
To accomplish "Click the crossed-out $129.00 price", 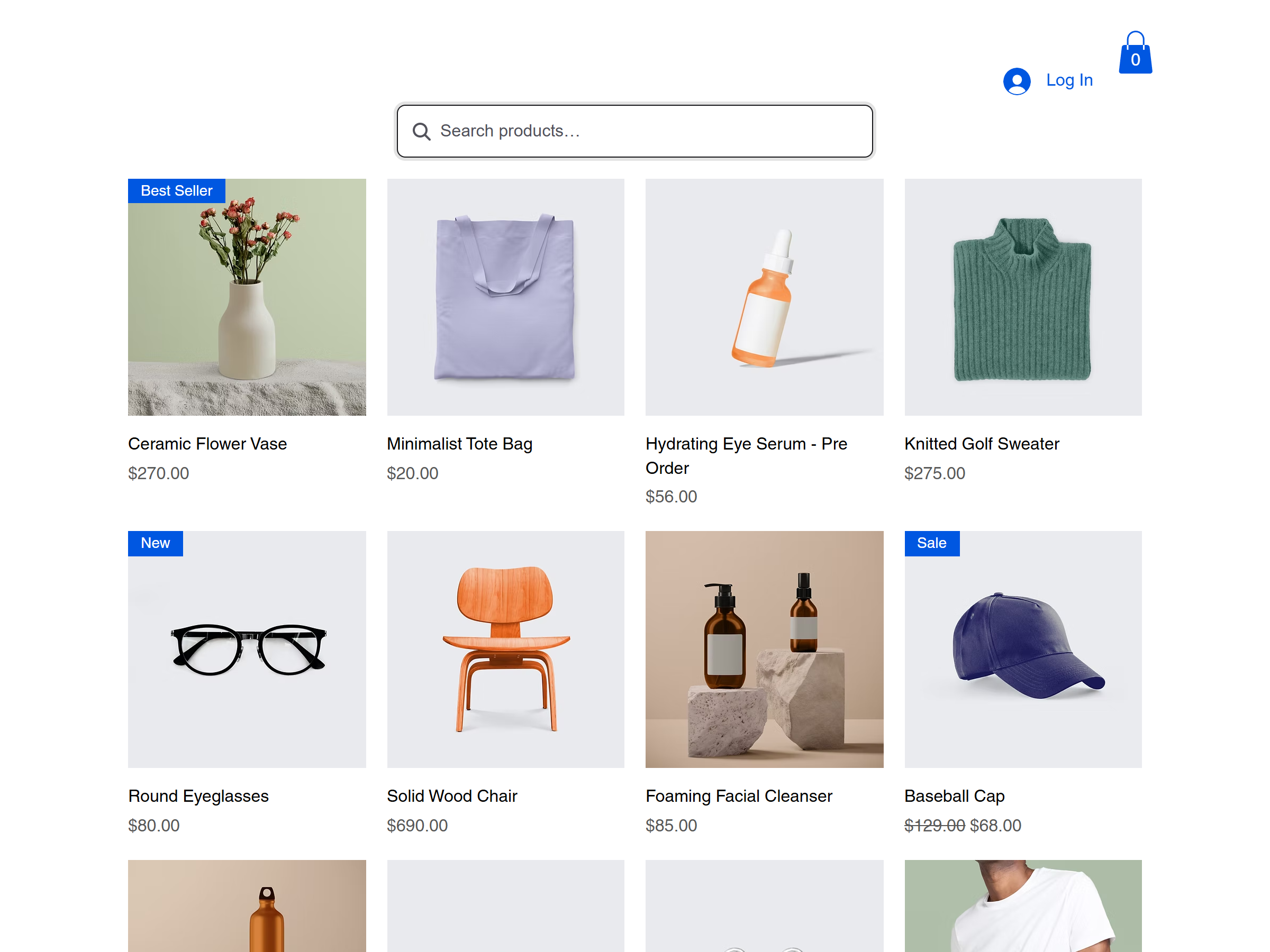I will click(935, 826).
